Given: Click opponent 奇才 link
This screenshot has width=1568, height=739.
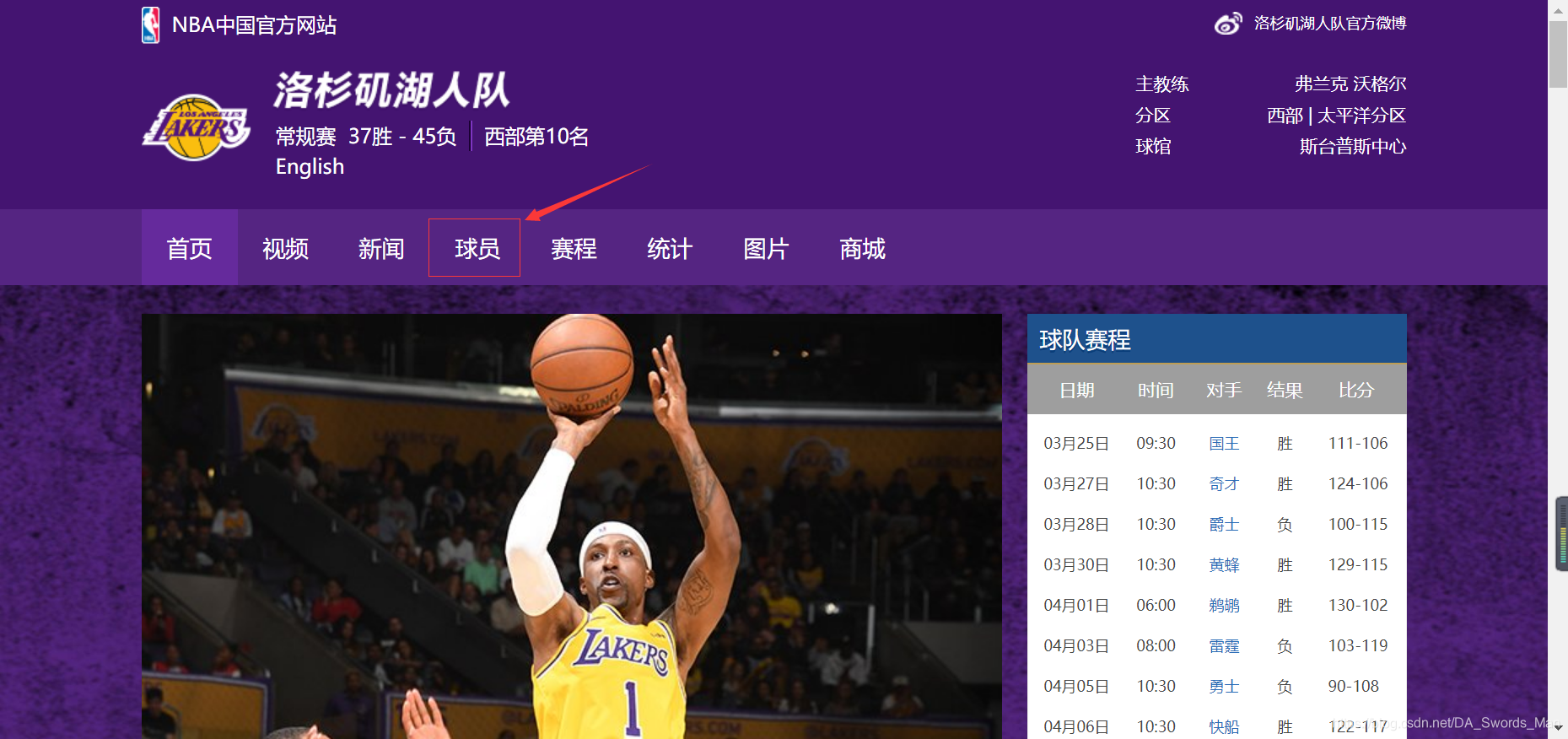Looking at the screenshot, I should tap(1224, 484).
